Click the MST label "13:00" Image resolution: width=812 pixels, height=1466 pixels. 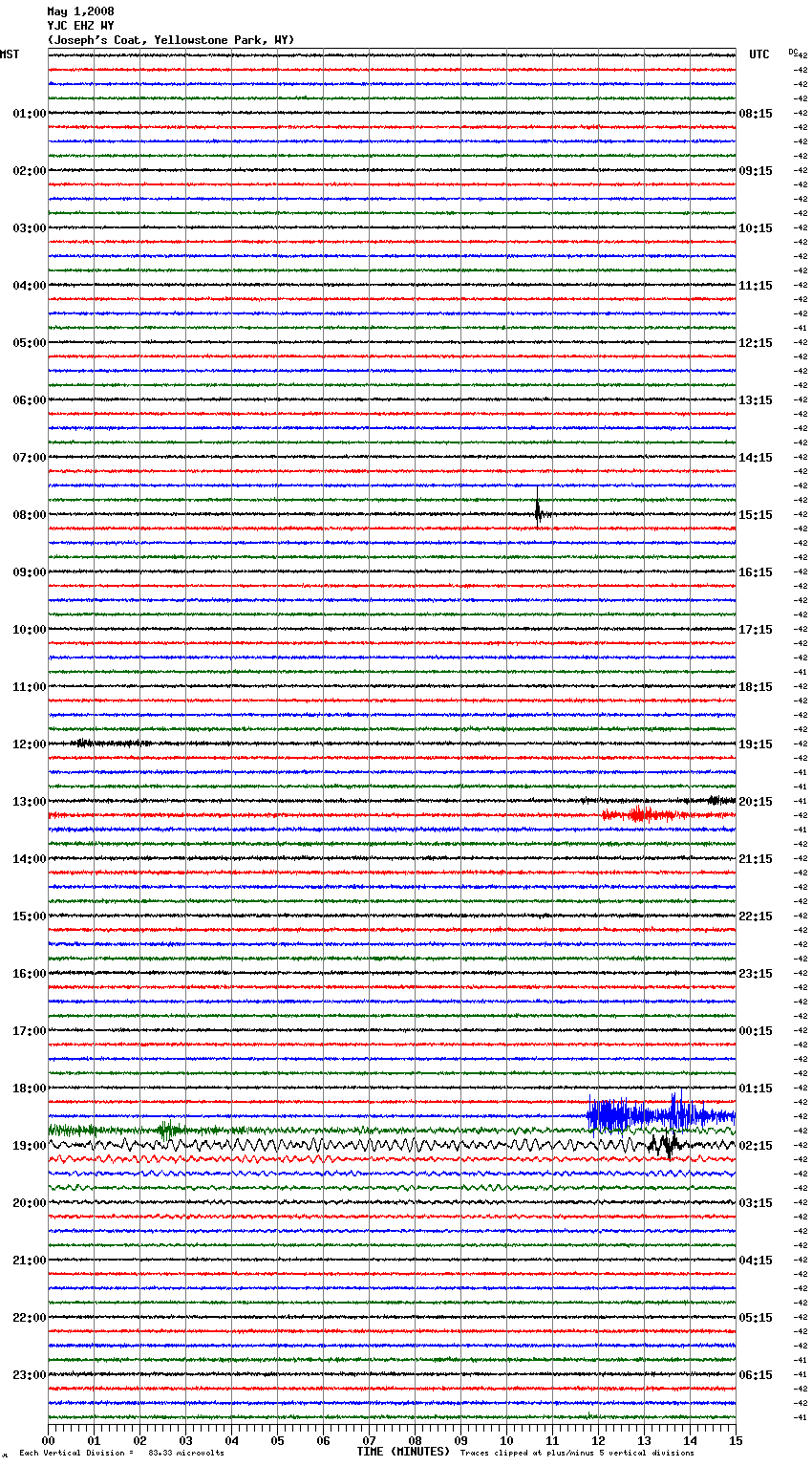pyautogui.click(x=30, y=802)
